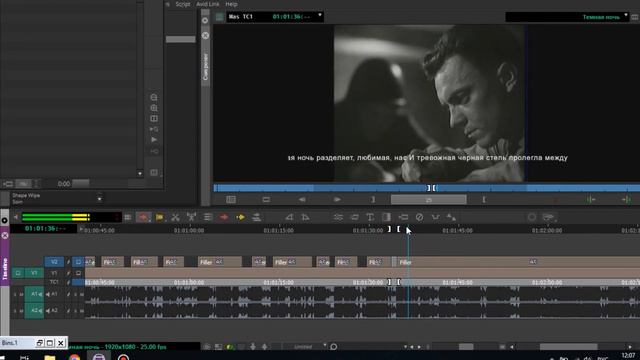Click the 1920x1080 - 25.00 fps project label

[x=136, y=347]
